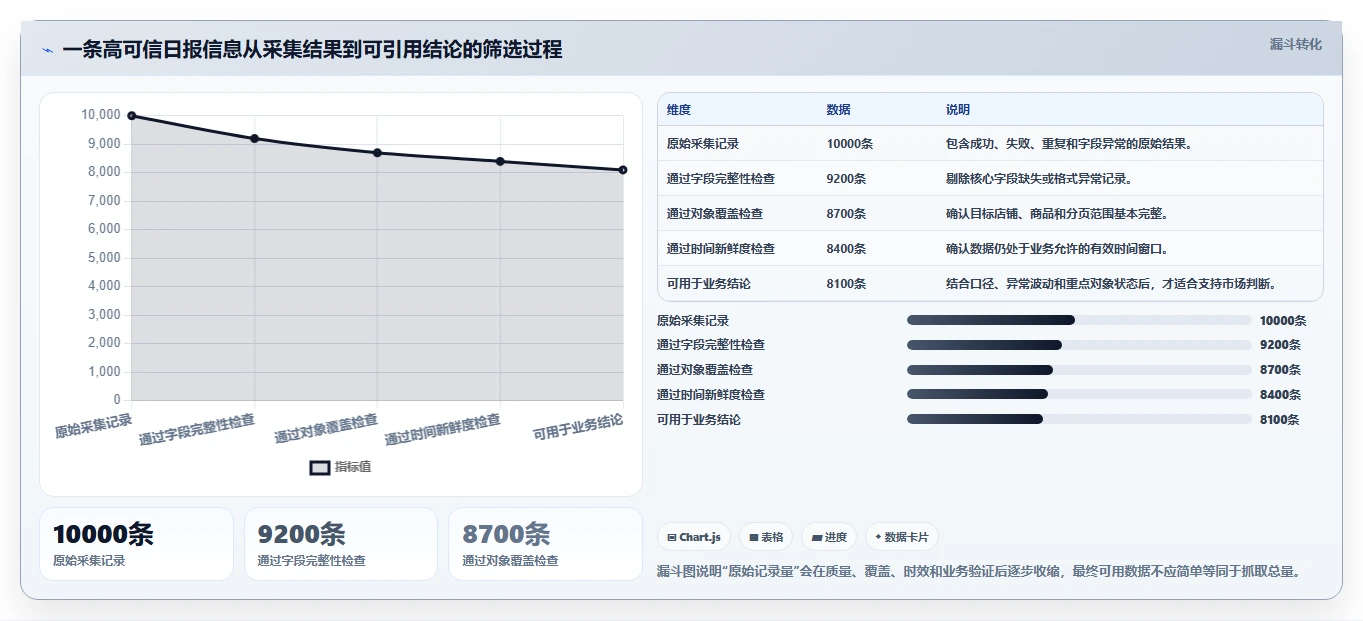Viewport: 1363px width, 621px height.
Task: Select the 进度 chip
Action: point(829,537)
